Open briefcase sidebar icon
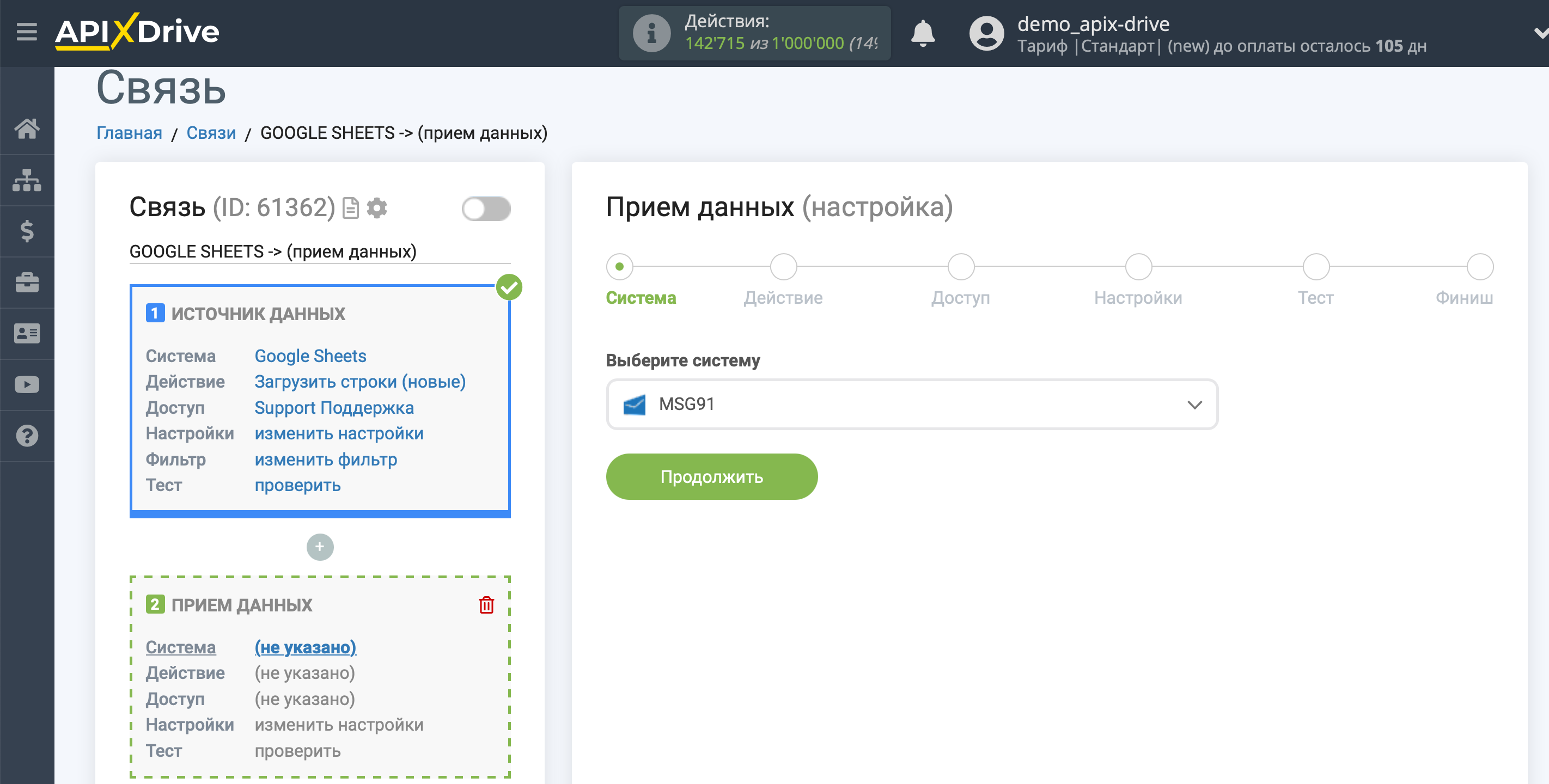This screenshot has height=784, width=1549. [27, 282]
